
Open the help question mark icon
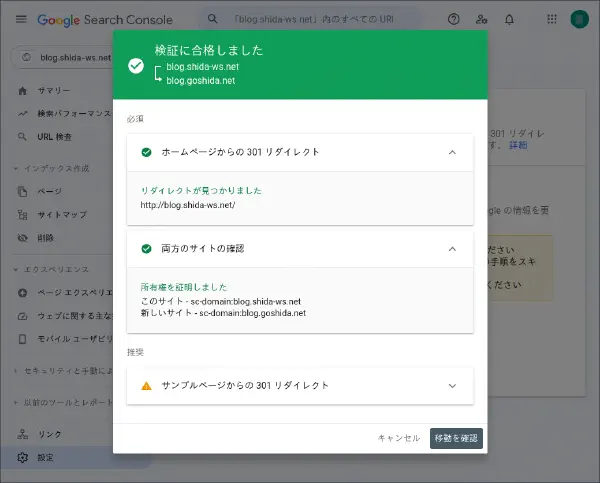pos(453,19)
